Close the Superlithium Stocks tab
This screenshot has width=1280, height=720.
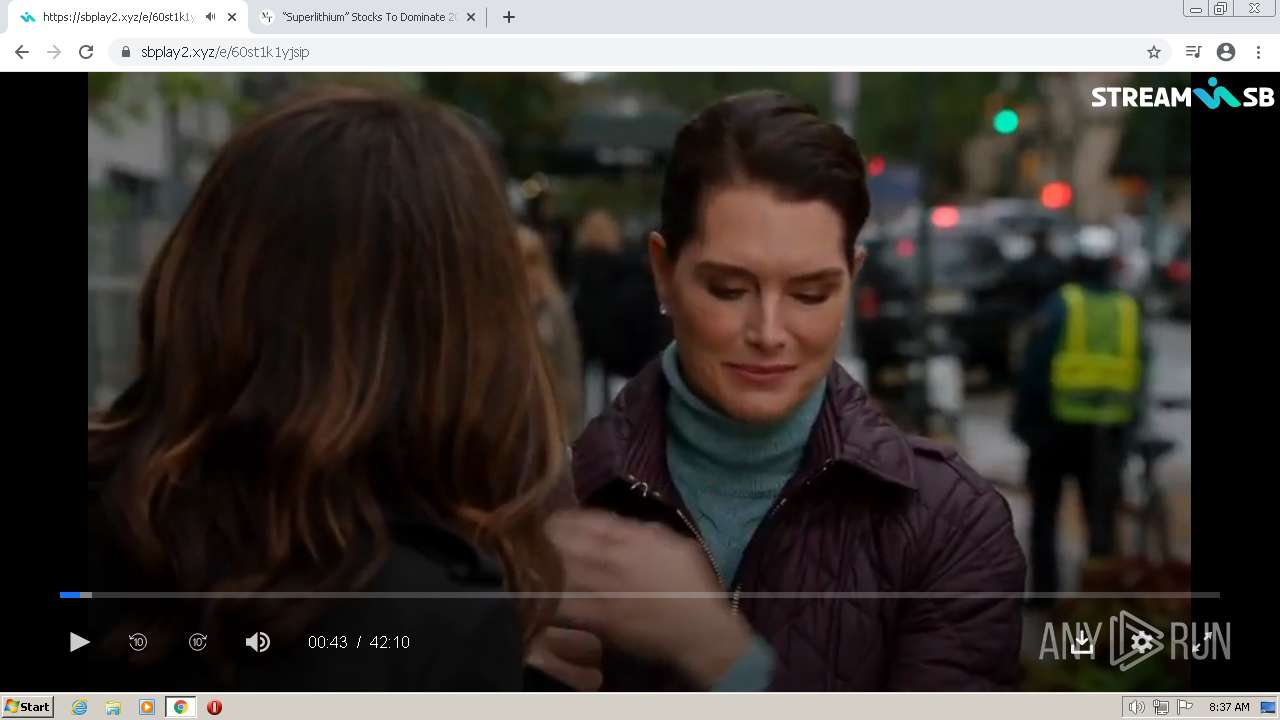[x=471, y=17]
